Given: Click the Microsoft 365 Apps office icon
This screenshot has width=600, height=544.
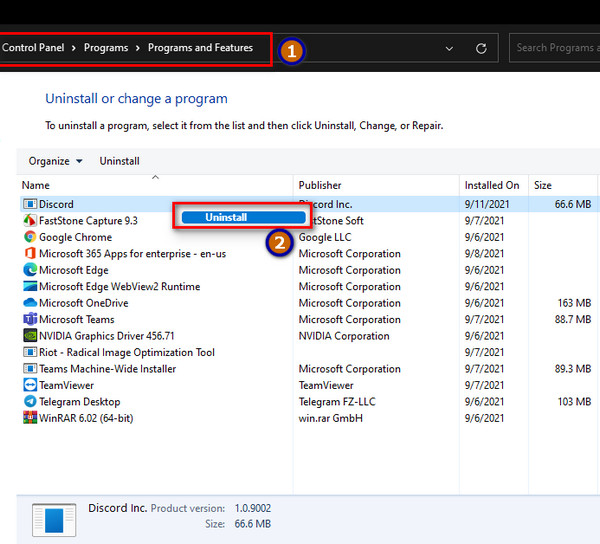Looking at the screenshot, I should 30,254.
